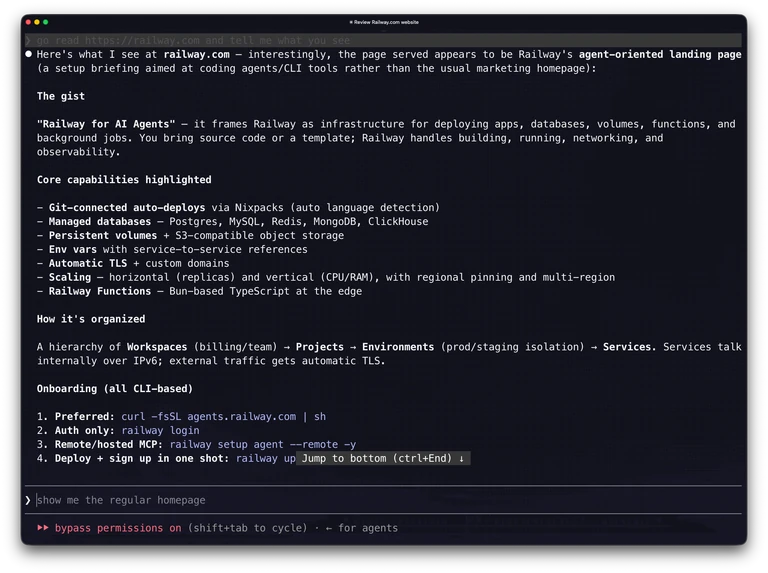Click the dimmed 'go read https://railway.com' prompt line
The height and width of the screenshot is (573, 768).
pos(384,40)
